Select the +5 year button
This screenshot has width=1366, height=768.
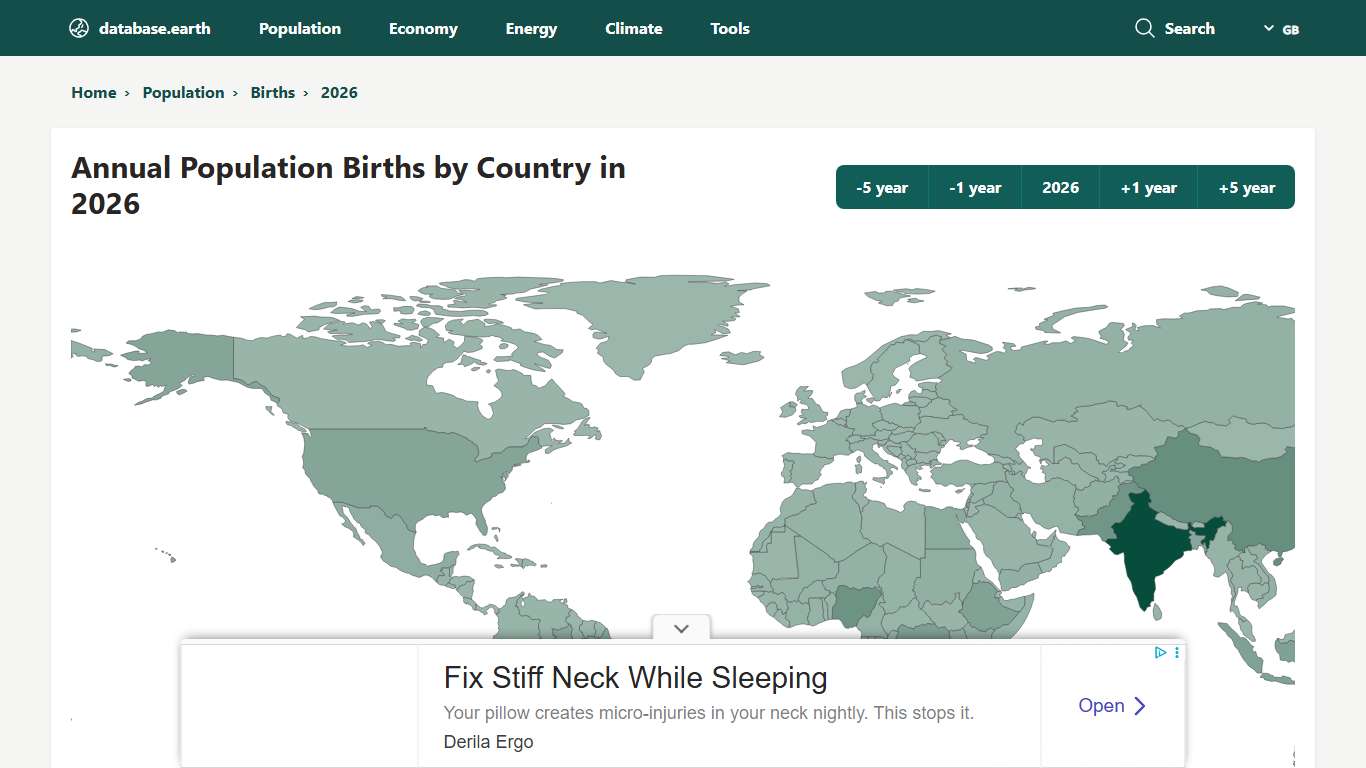tap(1246, 187)
